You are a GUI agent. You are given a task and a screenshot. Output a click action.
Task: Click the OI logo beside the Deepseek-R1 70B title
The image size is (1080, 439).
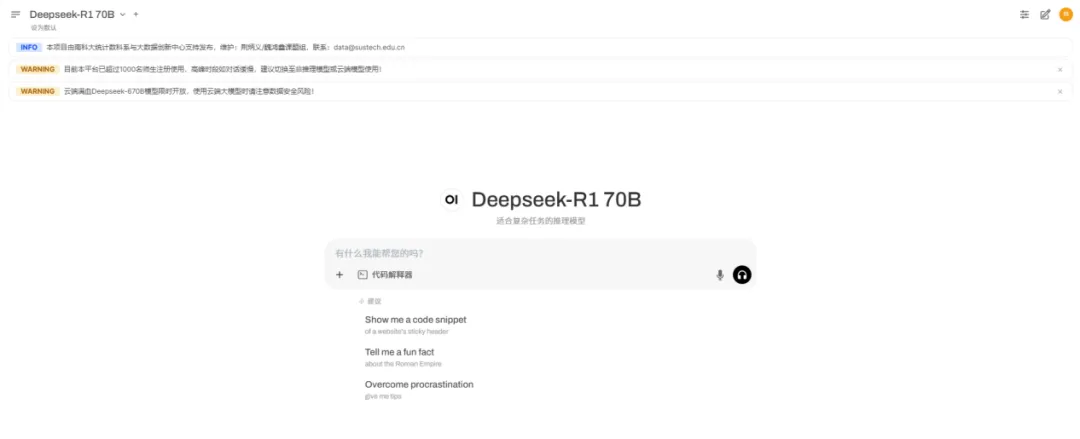(x=451, y=199)
